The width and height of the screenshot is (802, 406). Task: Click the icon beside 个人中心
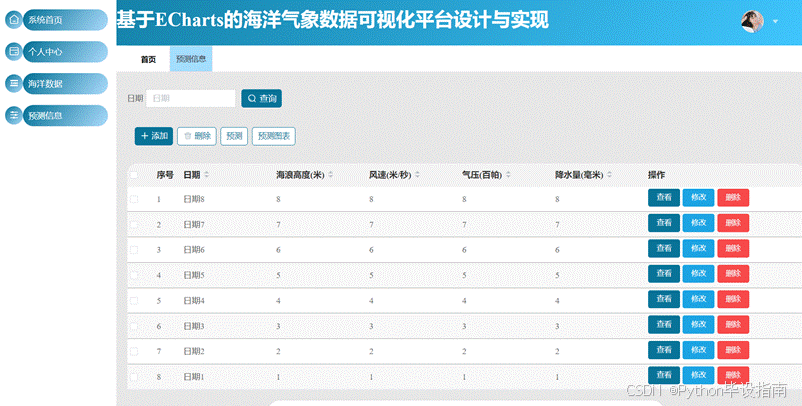tap(14, 51)
